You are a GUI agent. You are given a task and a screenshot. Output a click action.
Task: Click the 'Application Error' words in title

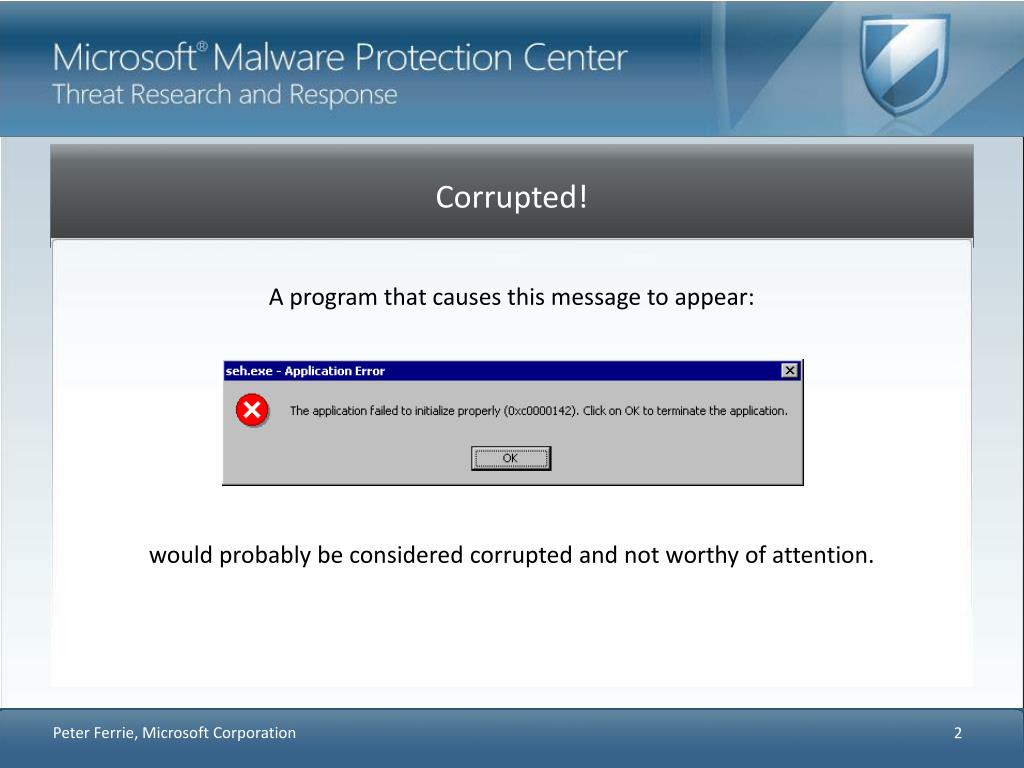click(334, 370)
